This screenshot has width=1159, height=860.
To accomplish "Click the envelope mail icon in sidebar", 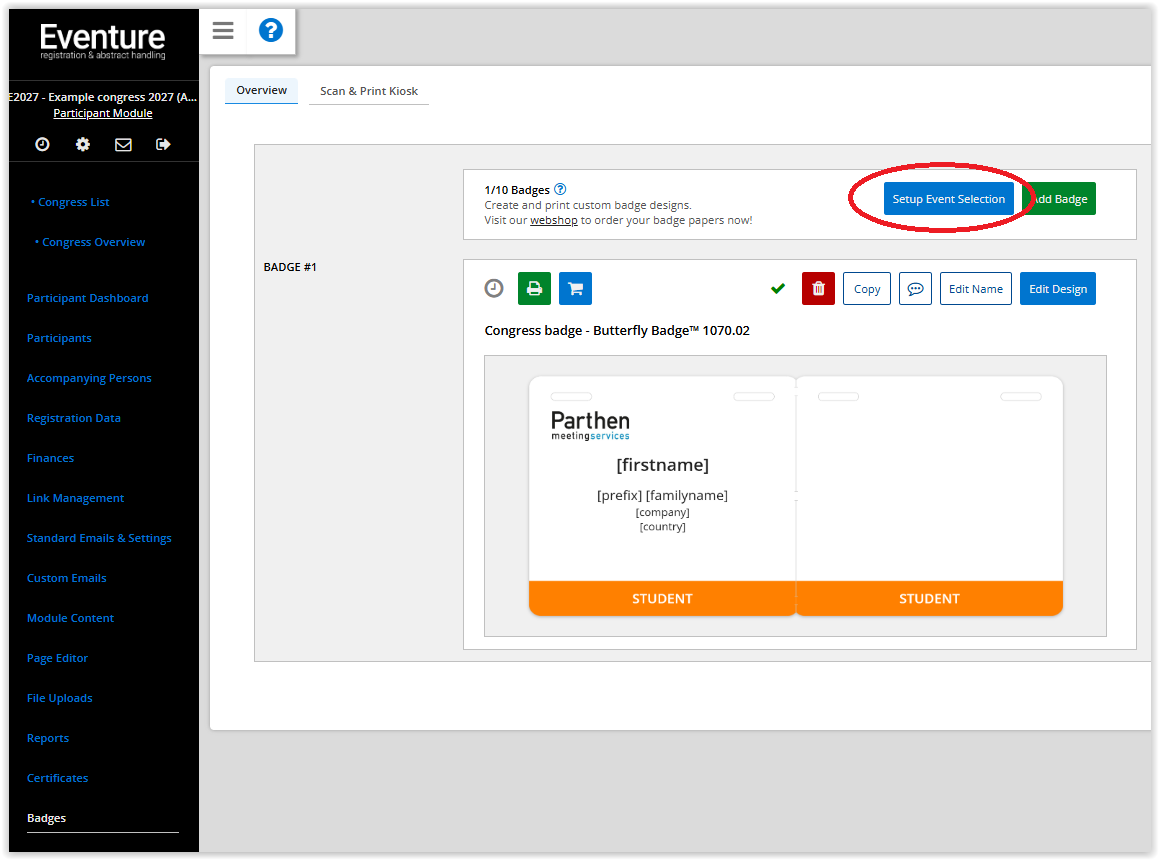I will (x=123, y=144).
